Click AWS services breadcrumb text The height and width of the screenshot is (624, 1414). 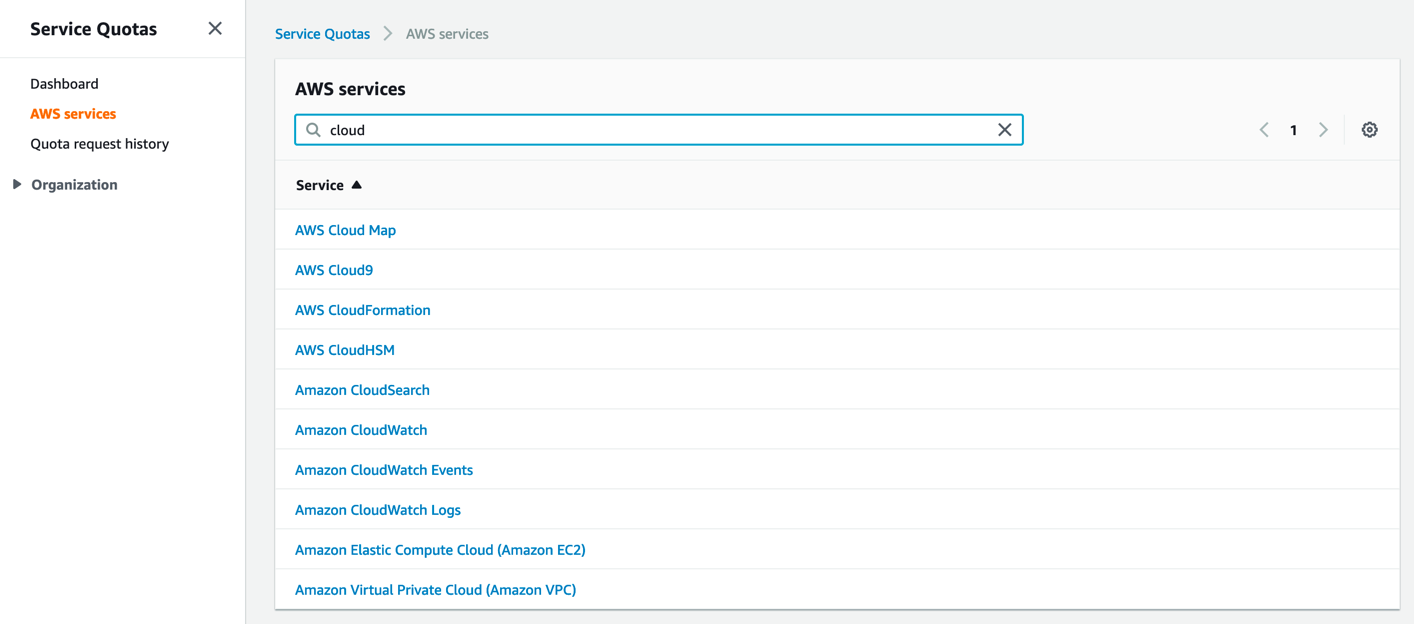(447, 34)
